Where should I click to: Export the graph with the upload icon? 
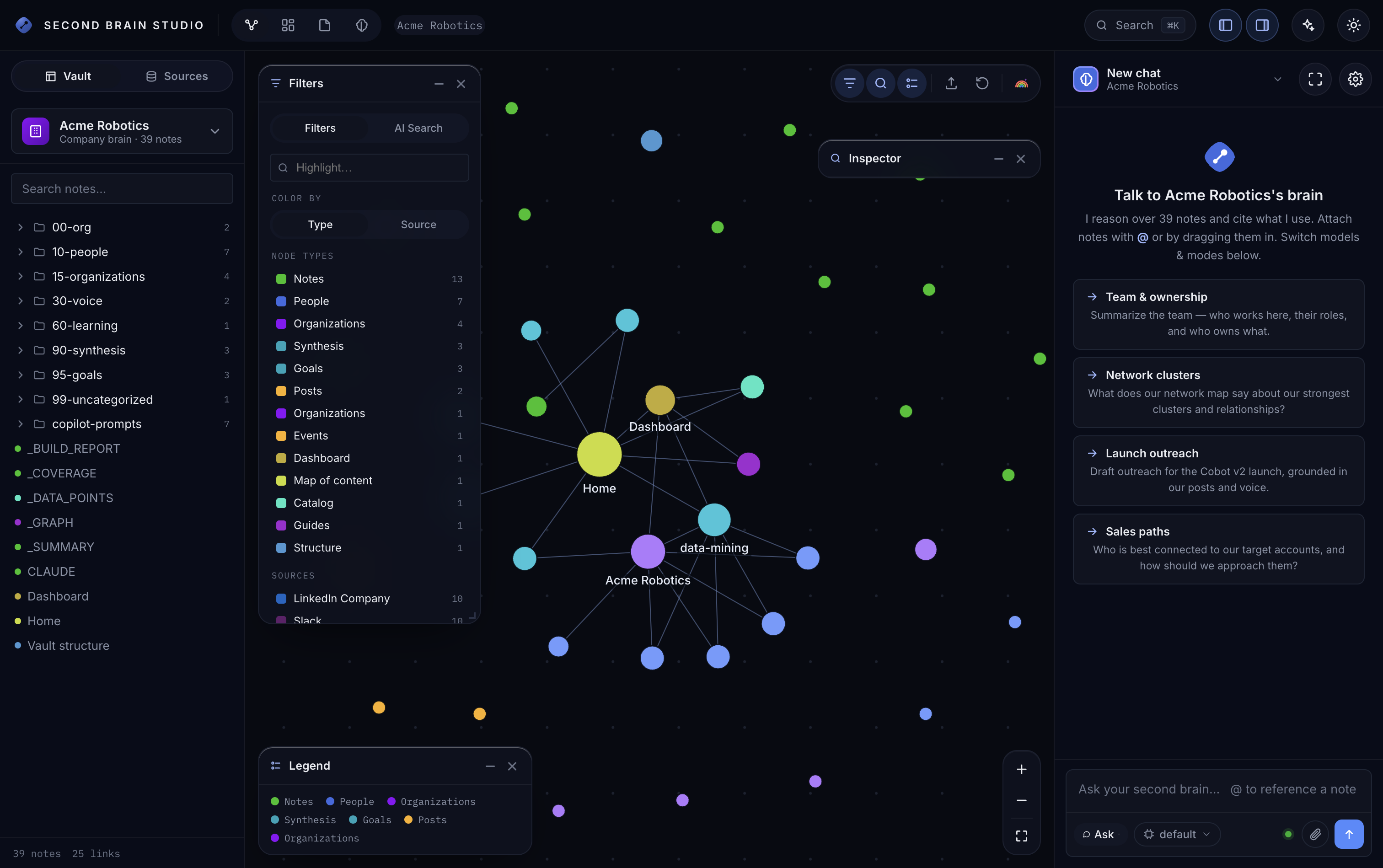(951, 83)
